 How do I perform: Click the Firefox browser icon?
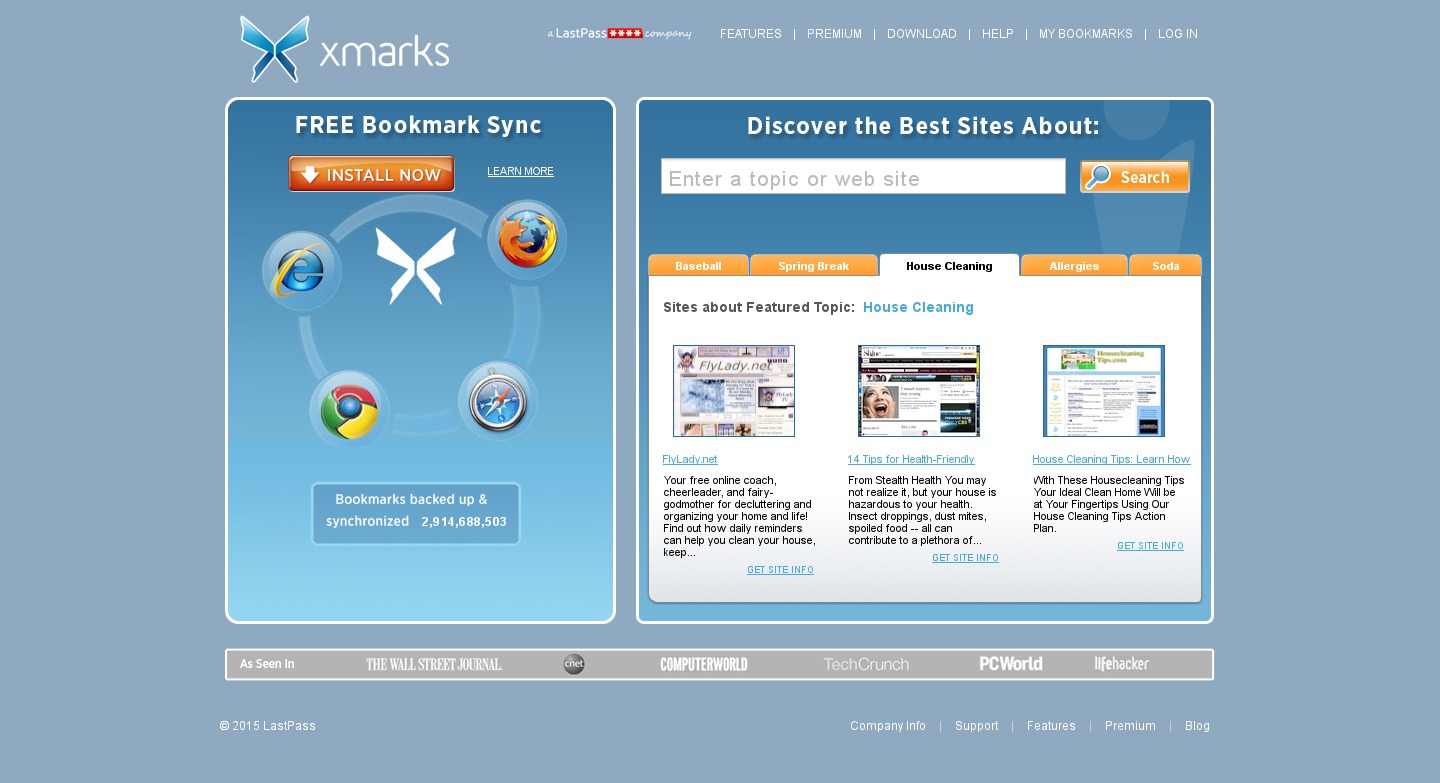click(x=527, y=241)
